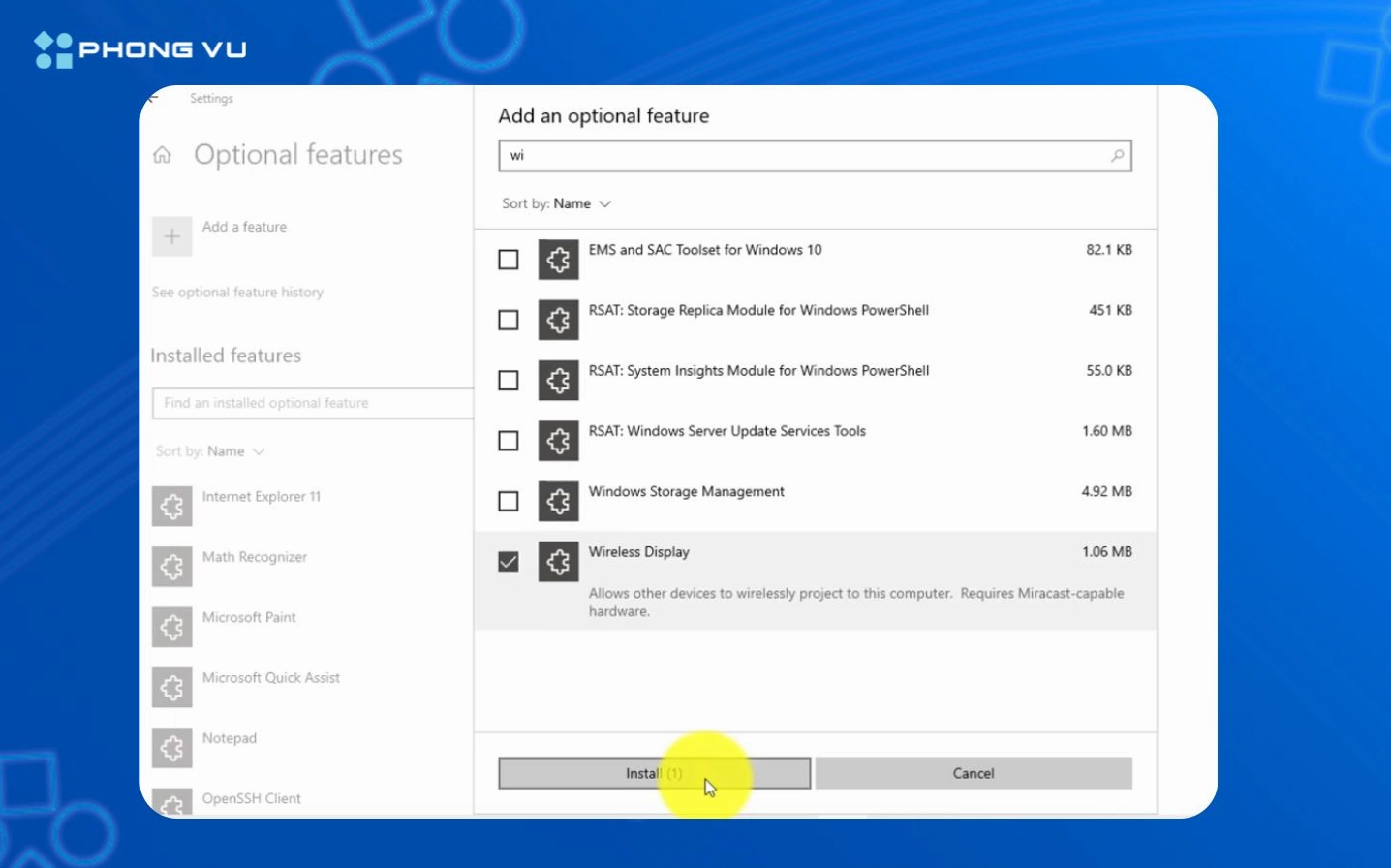Check the EMS and SAC Toolset checkbox
This screenshot has width=1391, height=868.
(509, 260)
